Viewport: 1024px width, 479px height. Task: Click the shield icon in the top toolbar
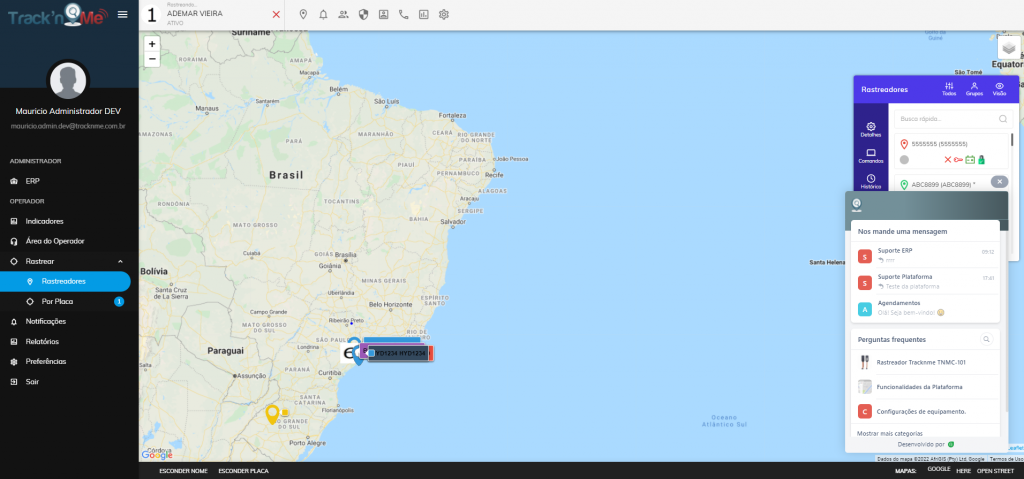coord(364,14)
